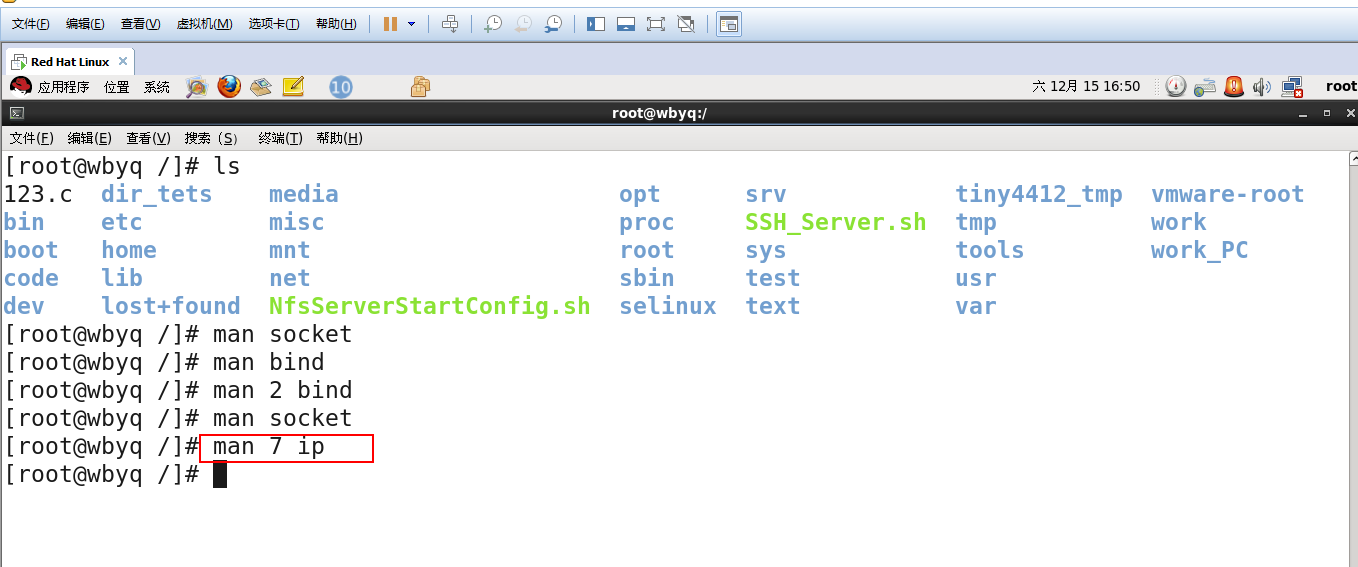Click the orange pause virtual machine button

tap(391, 24)
